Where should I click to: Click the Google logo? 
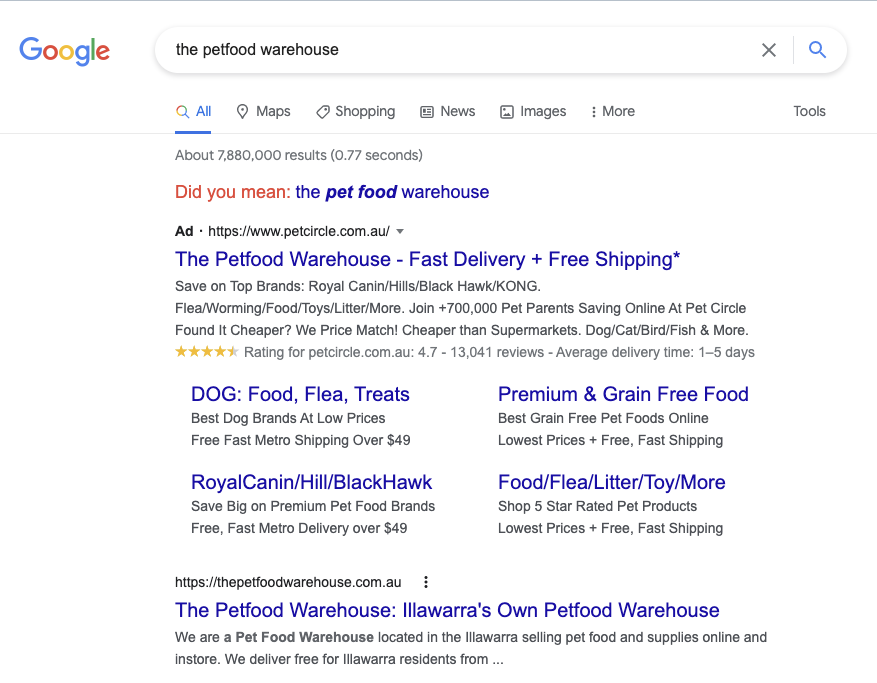tap(64, 50)
